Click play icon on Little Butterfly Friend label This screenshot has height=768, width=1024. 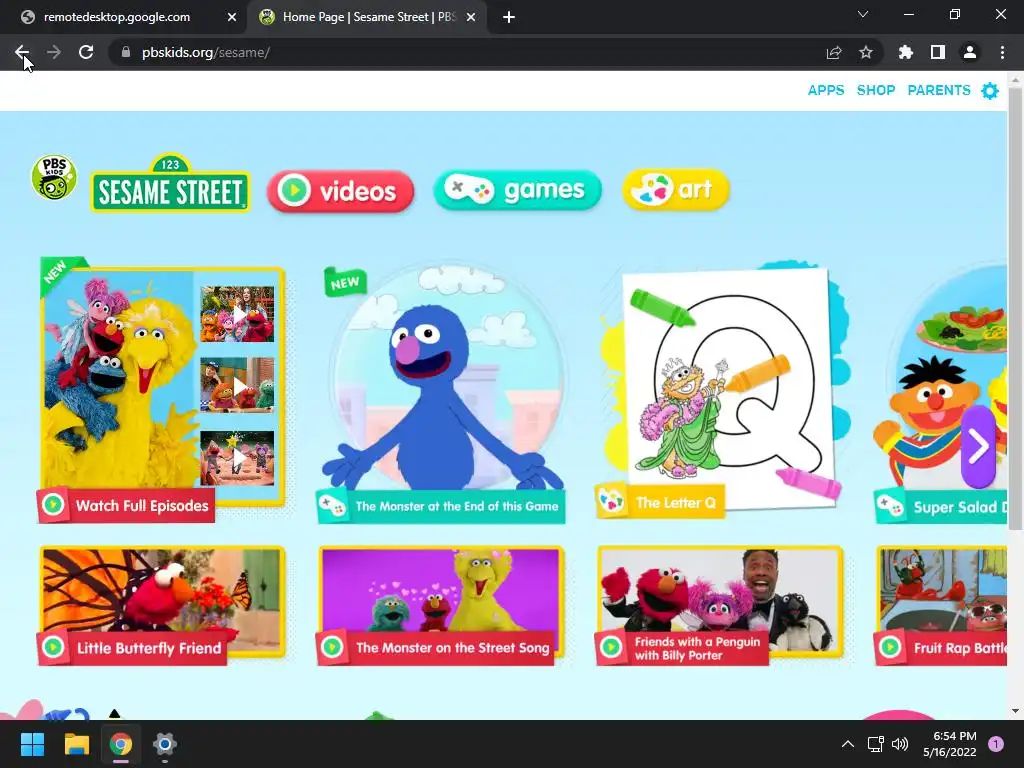53,647
